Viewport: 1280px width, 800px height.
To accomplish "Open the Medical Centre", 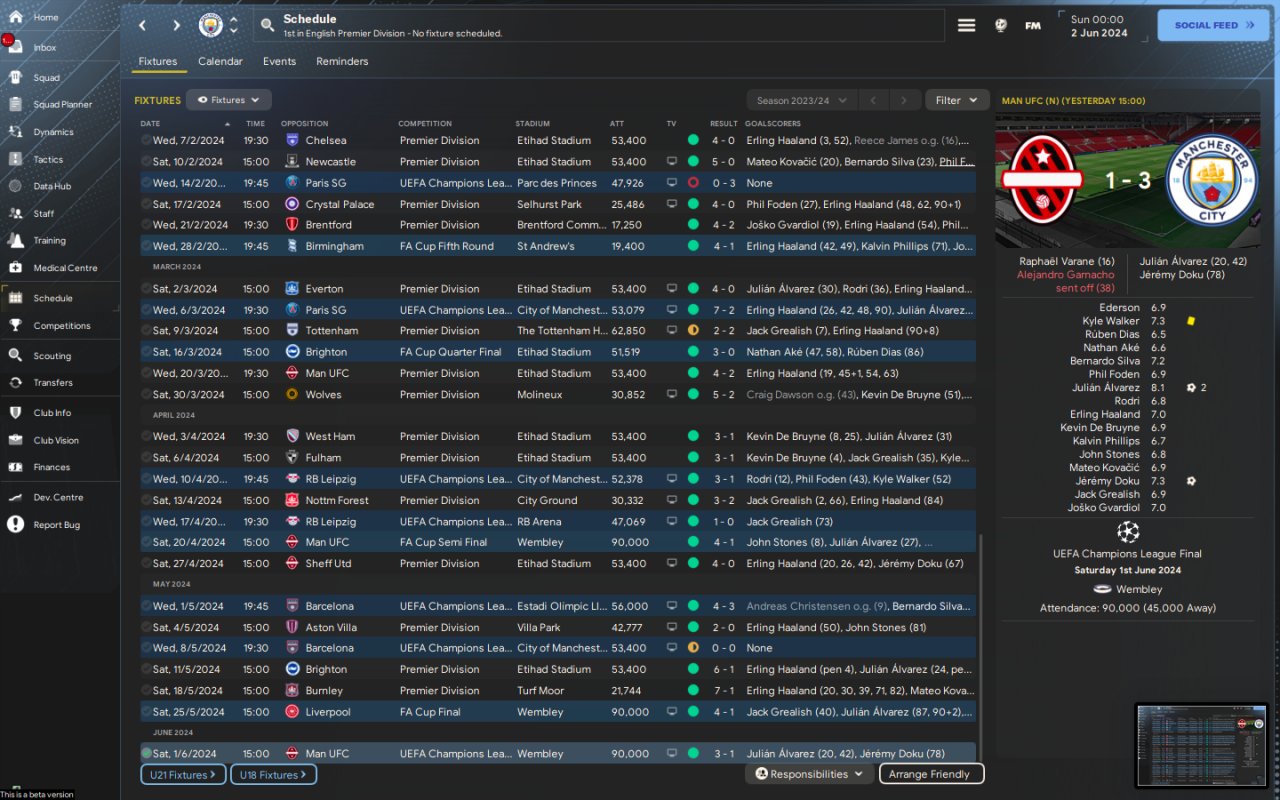I will pyautogui.click(x=65, y=268).
